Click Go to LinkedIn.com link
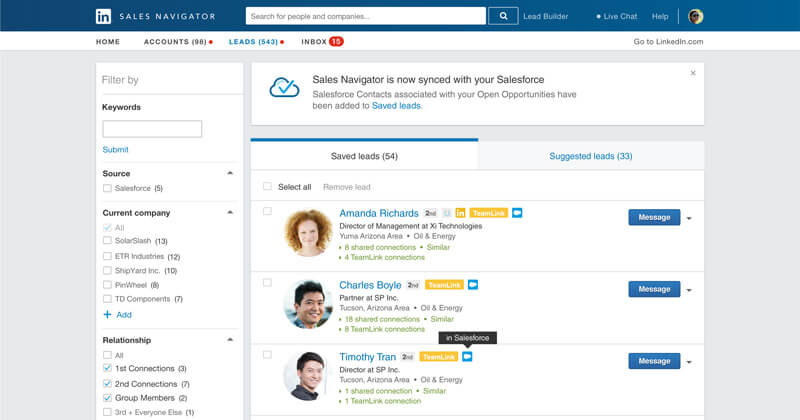 pyautogui.click(x=668, y=42)
